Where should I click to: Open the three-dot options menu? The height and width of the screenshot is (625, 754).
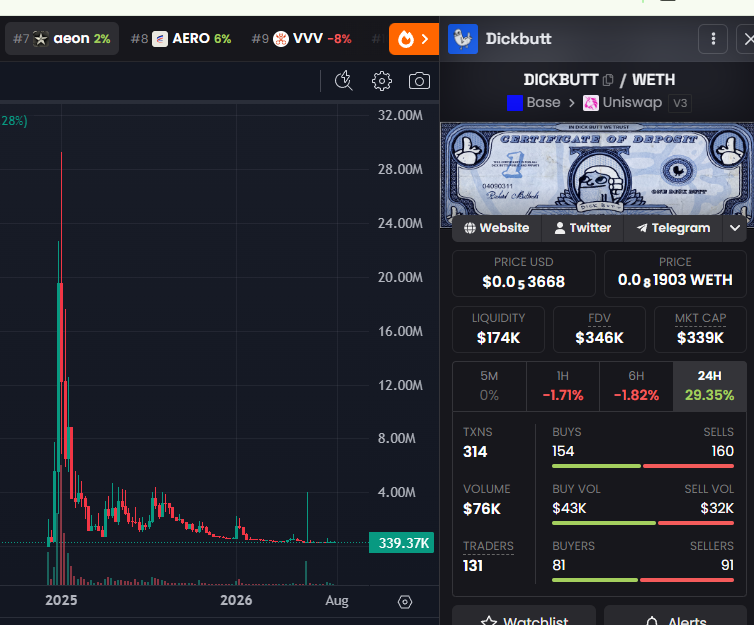(x=713, y=39)
